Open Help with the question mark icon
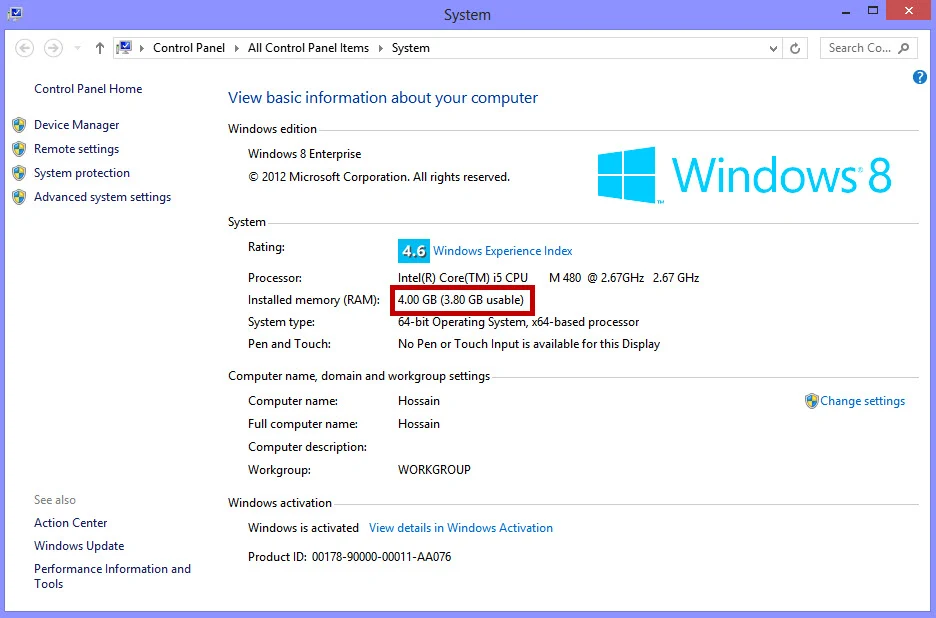Image resolution: width=936 pixels, height=618 pixels. (x=919, y=77)
